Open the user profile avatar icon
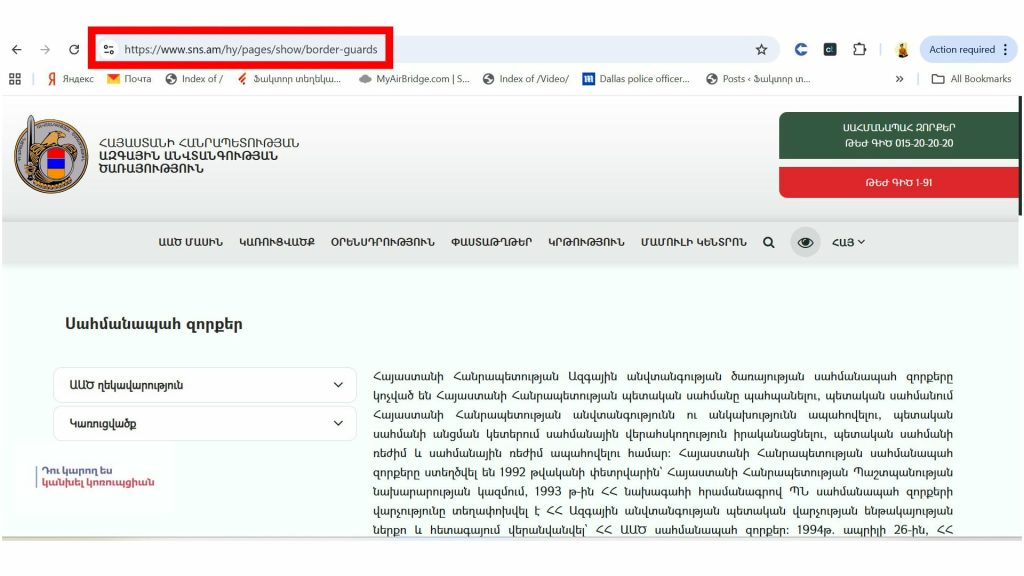The width and height of the screenshot is (1024, 576). click(x=901, y=49)
